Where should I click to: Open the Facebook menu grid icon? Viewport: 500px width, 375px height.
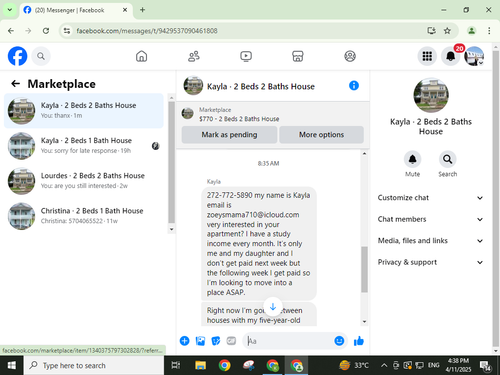coord(427,56)
